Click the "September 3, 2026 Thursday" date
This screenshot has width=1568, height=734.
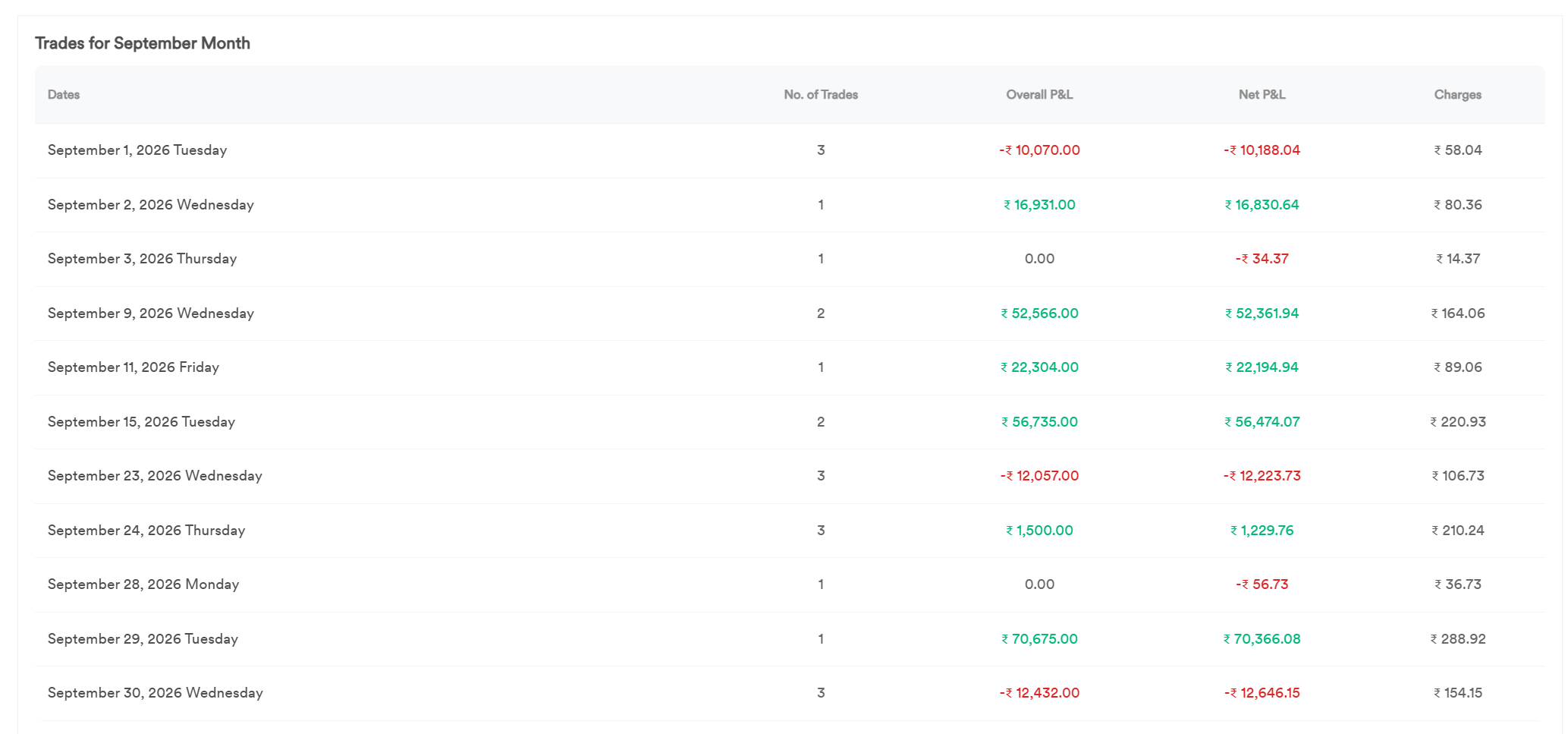(x=142, y=259)
